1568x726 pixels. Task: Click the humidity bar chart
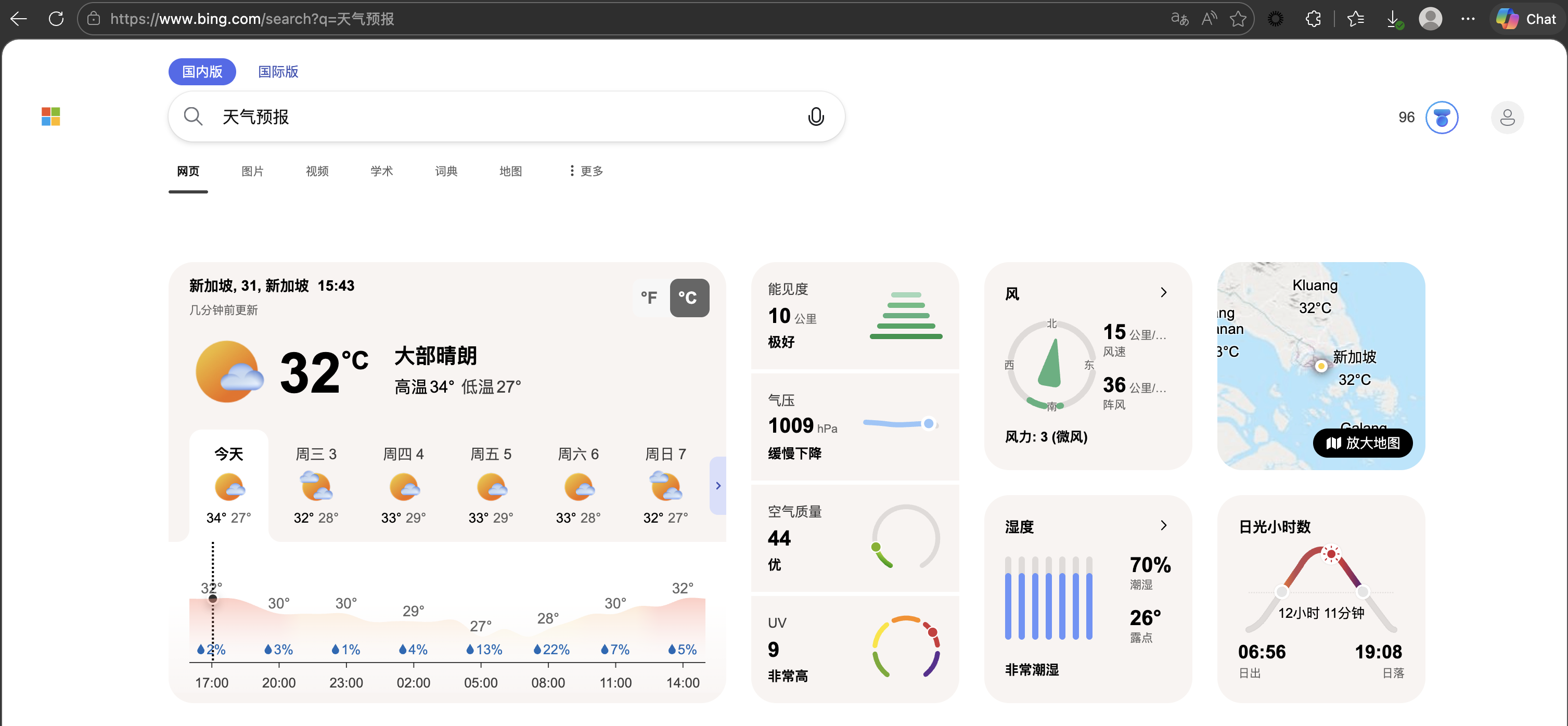point(1048,598)
